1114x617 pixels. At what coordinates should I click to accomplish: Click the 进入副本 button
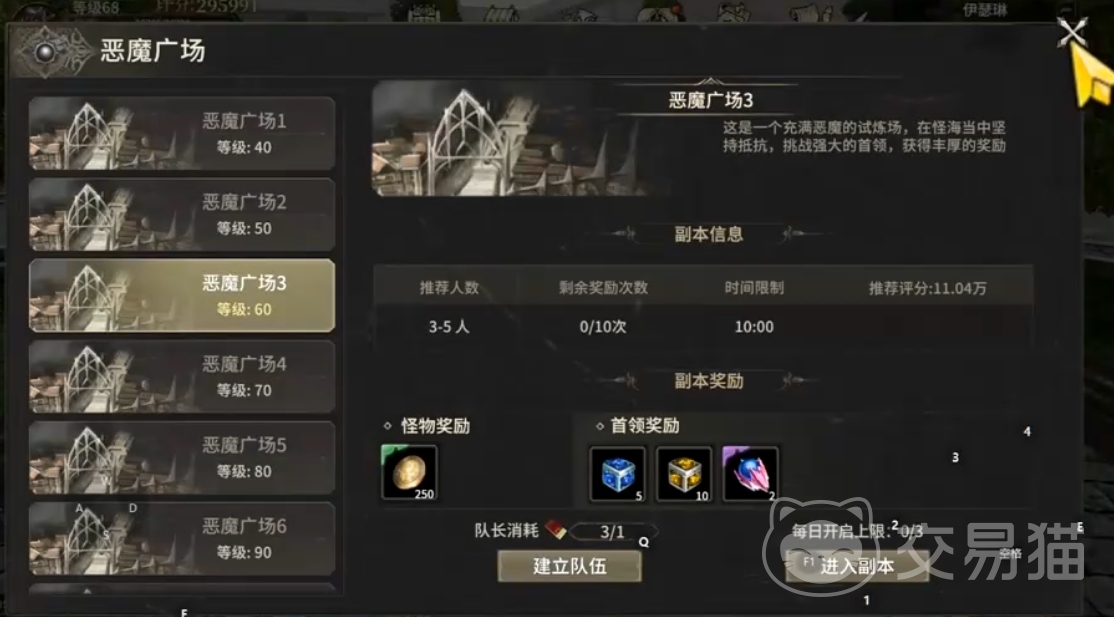coord(857,566)
